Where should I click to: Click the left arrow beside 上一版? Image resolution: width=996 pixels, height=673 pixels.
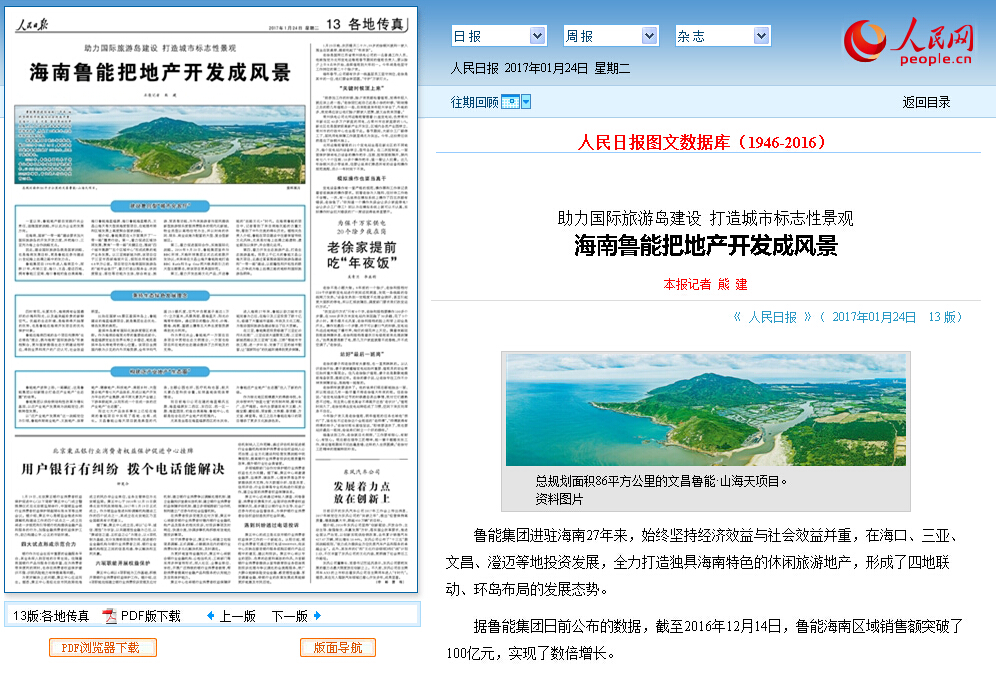point(211,615)
